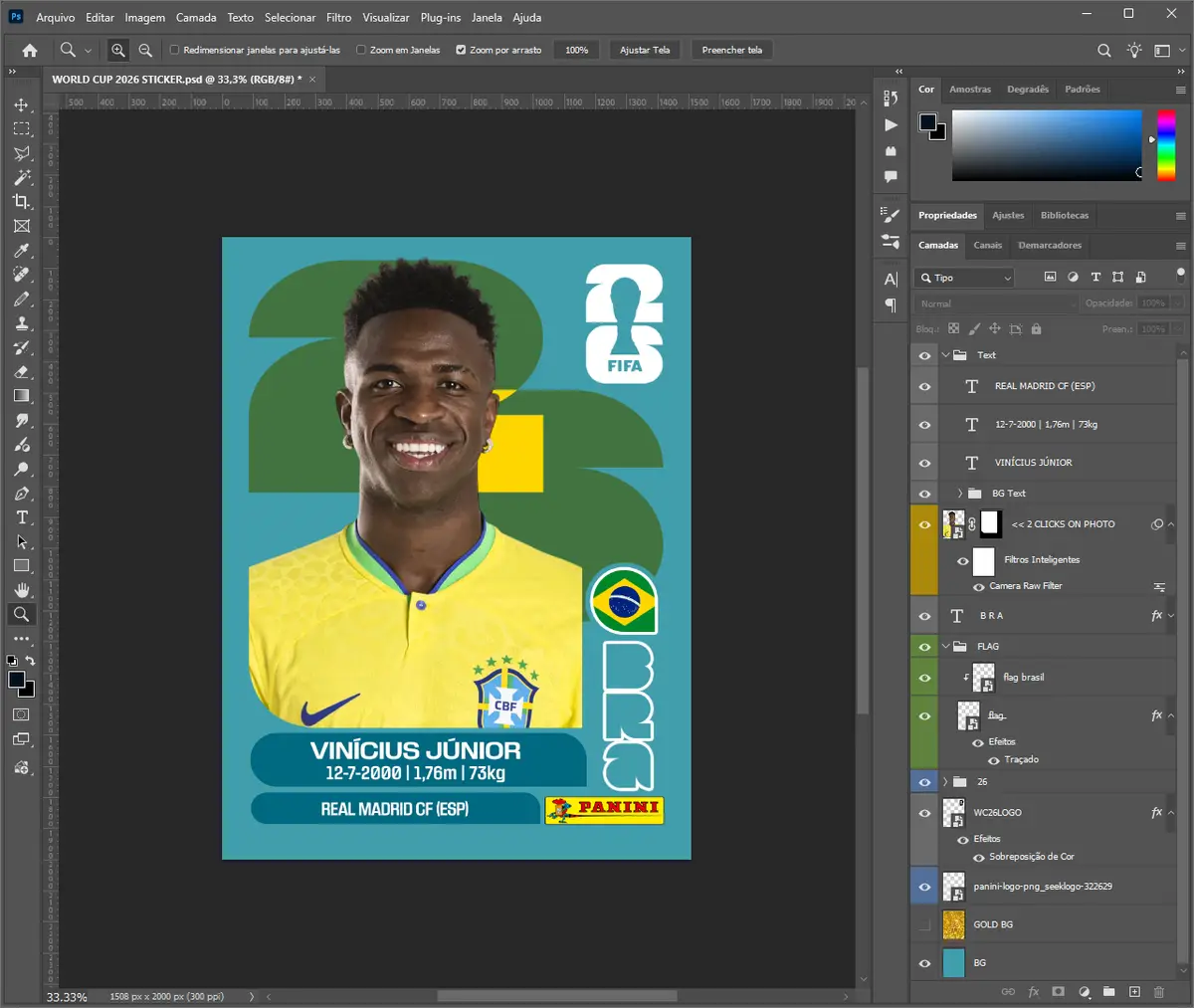This screenshot has height=1008, width=1194.
Task: Select the Magic Wand tool
Action: [21, 177]
